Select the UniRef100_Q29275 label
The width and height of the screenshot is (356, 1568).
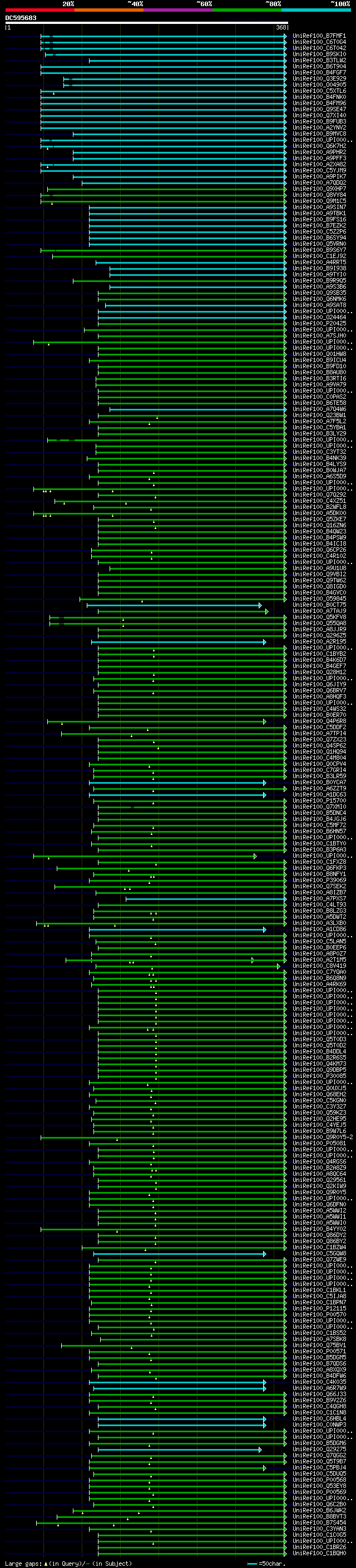tap(319, 1450)
